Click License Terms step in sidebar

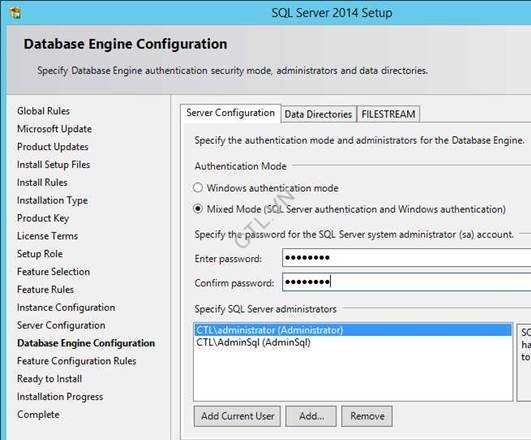(47, 236)
